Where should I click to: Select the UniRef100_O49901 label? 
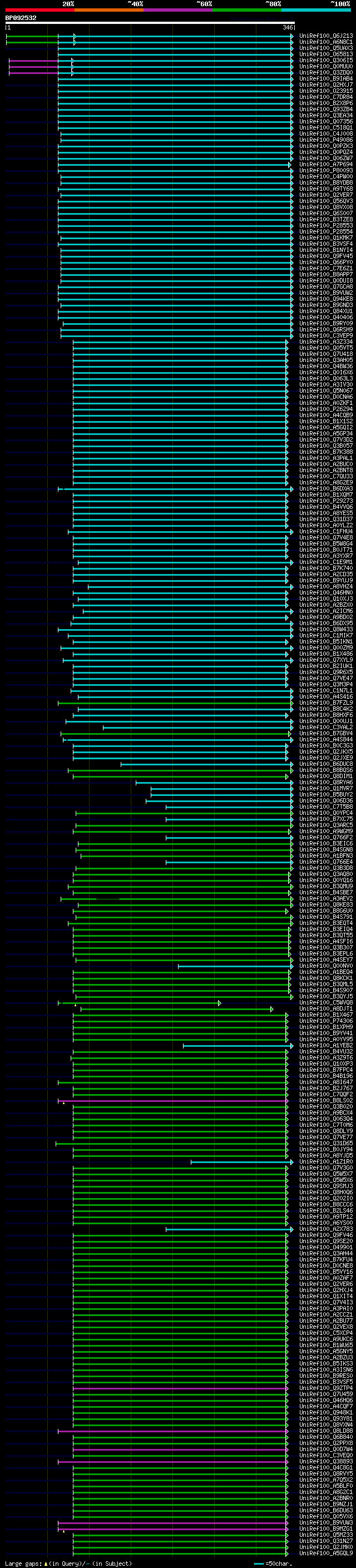(325, 1247)
